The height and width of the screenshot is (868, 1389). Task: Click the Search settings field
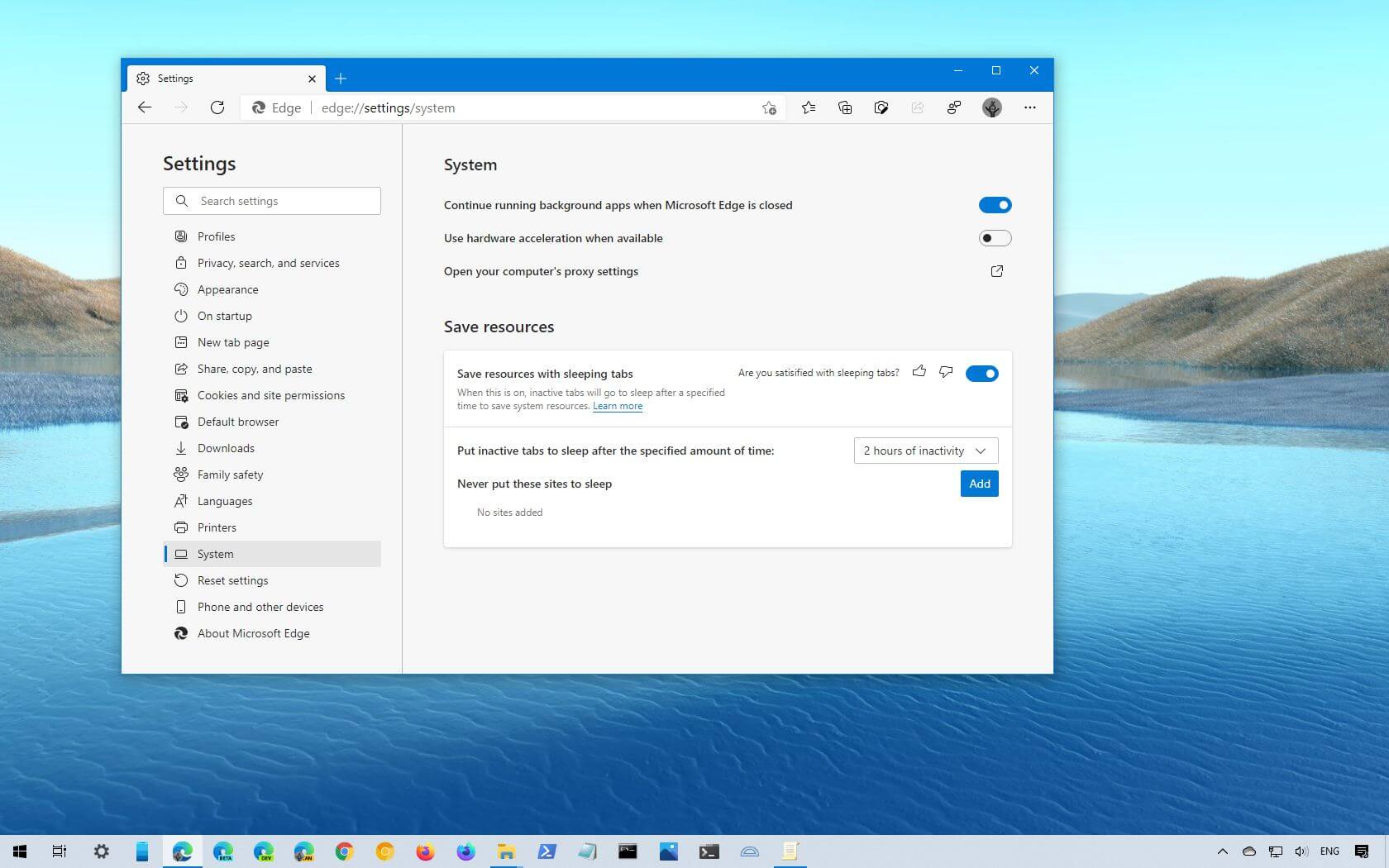click(x=272, y=201)
